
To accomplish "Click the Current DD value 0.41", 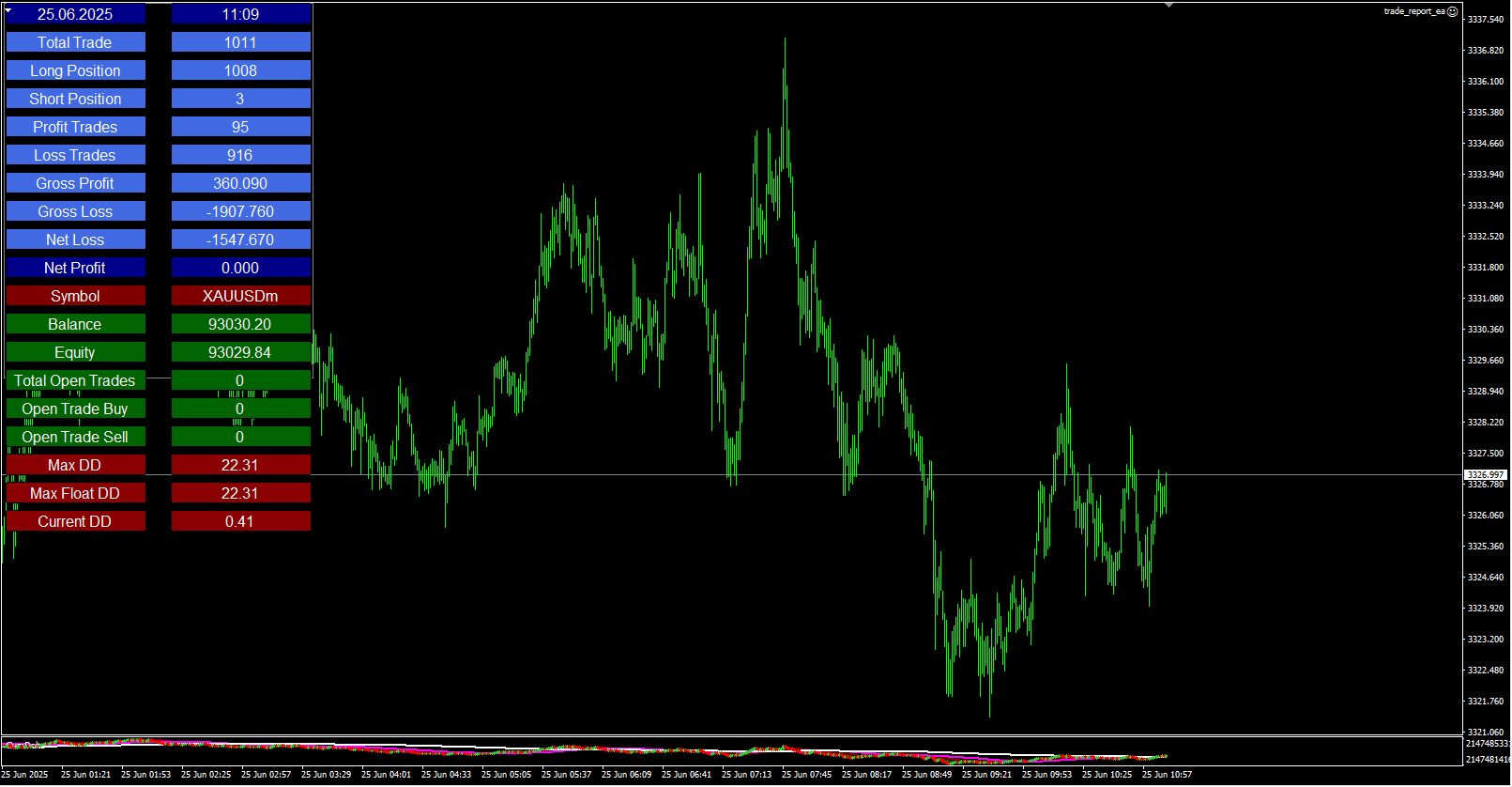I will coord(240,521).
